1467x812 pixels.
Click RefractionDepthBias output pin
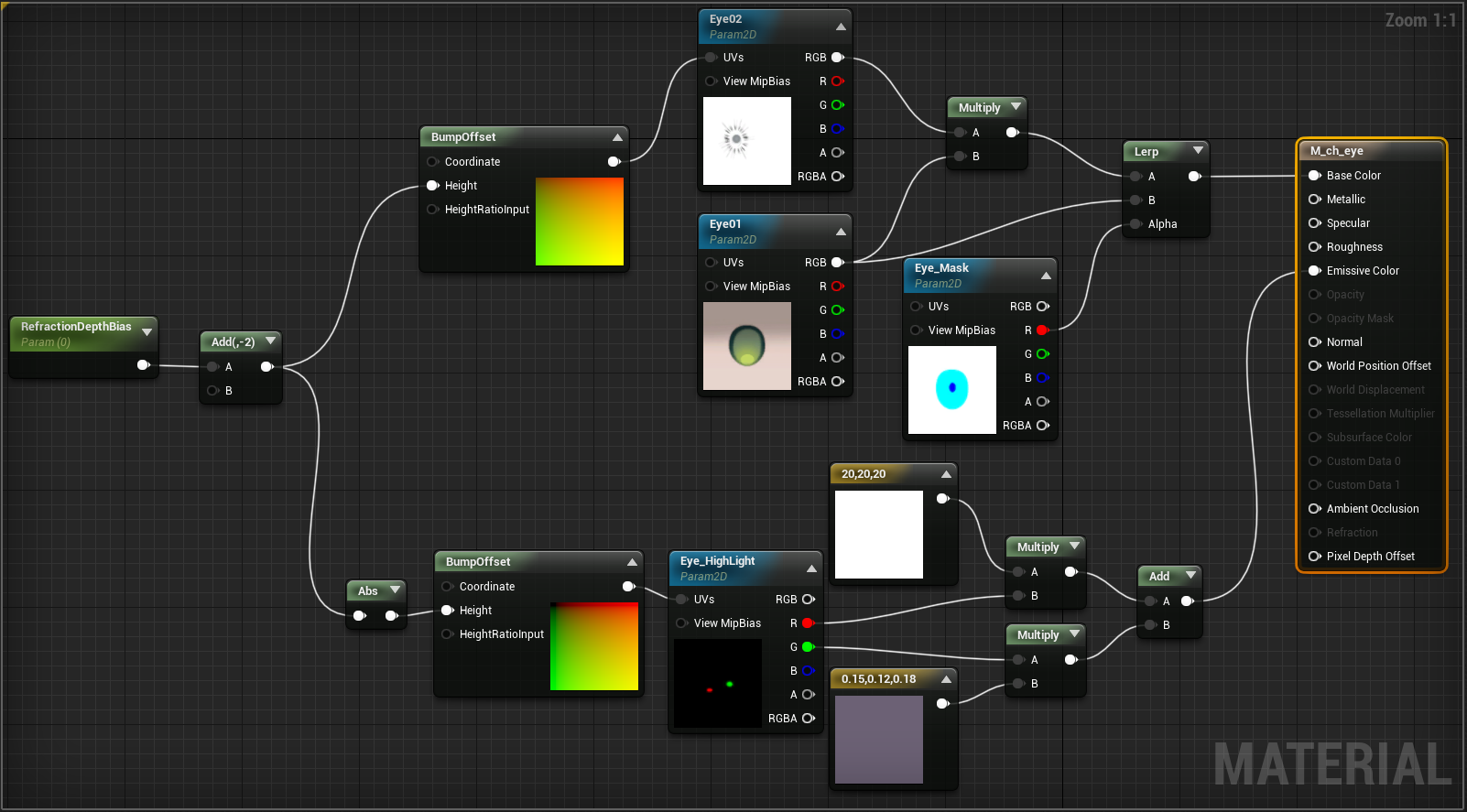point(143,365)
